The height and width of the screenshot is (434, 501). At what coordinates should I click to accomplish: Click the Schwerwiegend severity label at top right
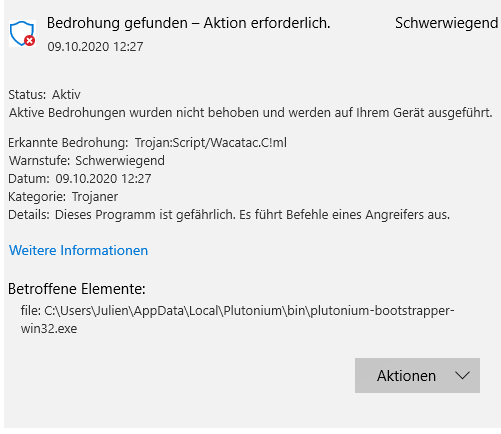tap(446, 23)
